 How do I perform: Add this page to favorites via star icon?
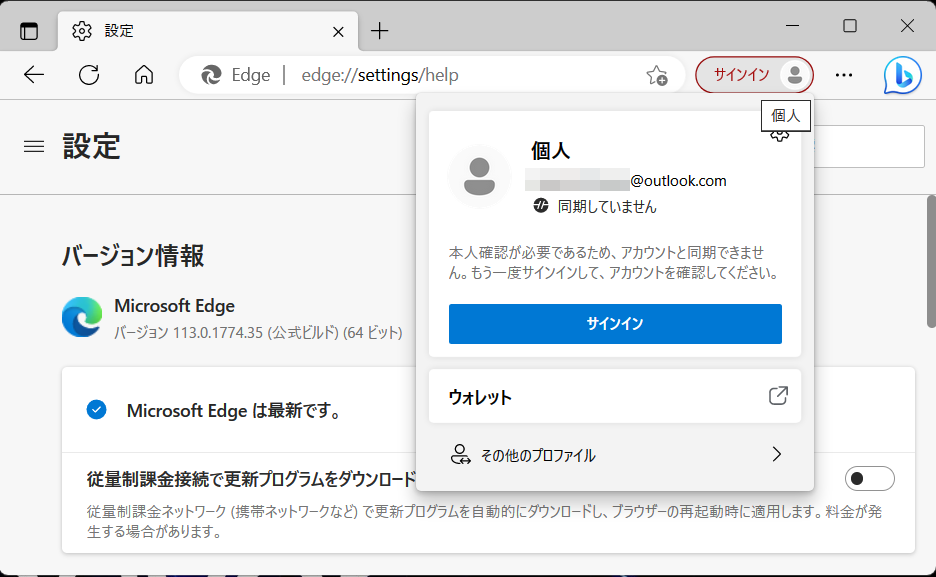657,75
